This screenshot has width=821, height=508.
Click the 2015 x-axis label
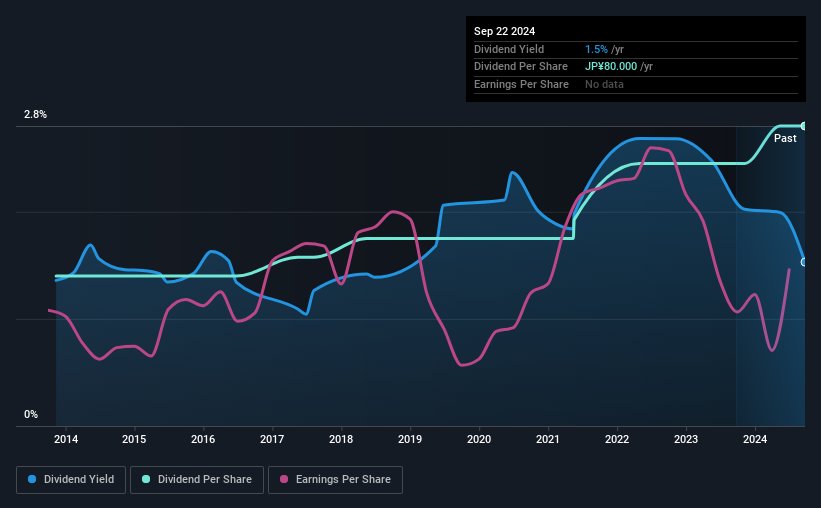[134, 439]
